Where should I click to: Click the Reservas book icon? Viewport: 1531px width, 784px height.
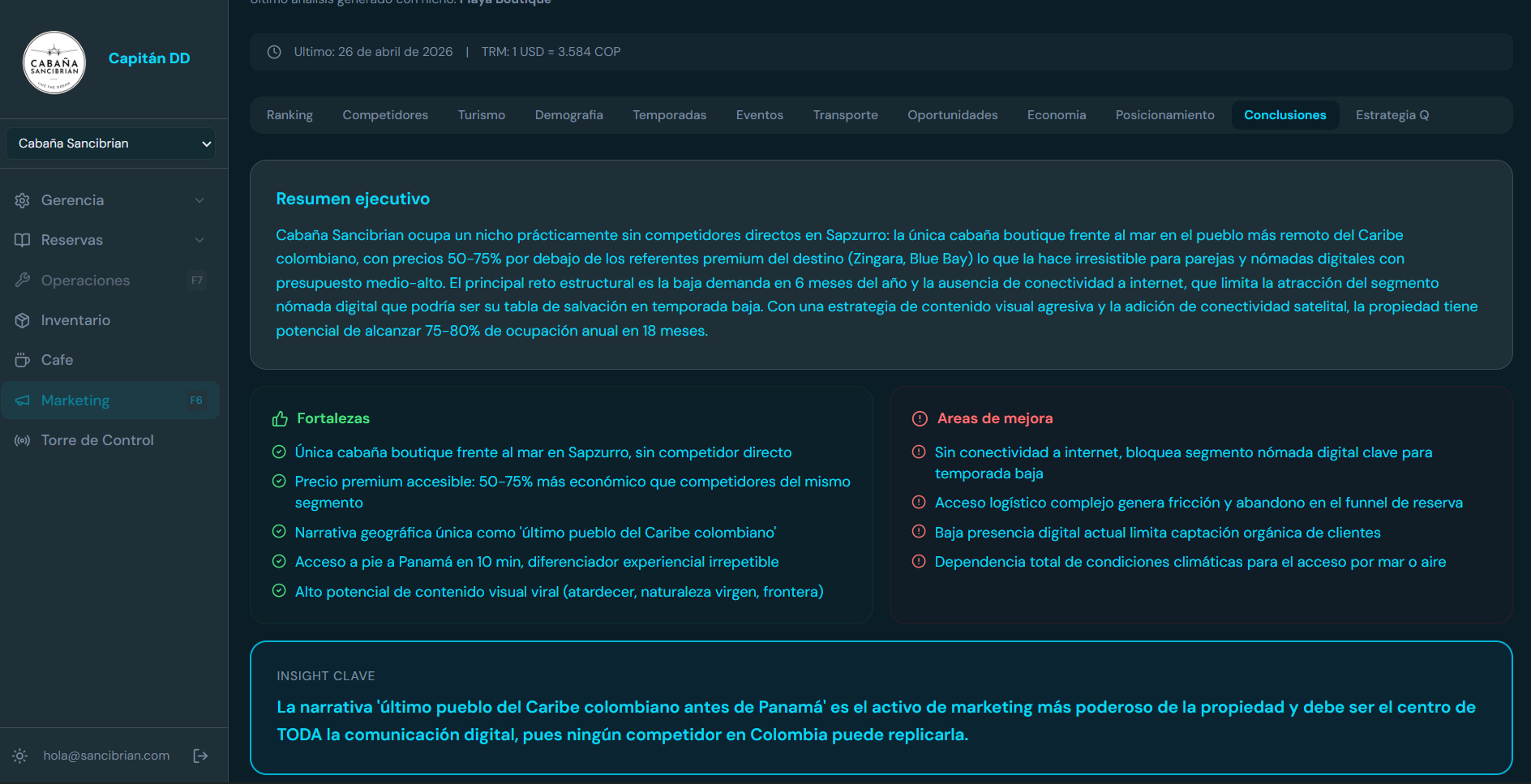[x=23, y=240]
